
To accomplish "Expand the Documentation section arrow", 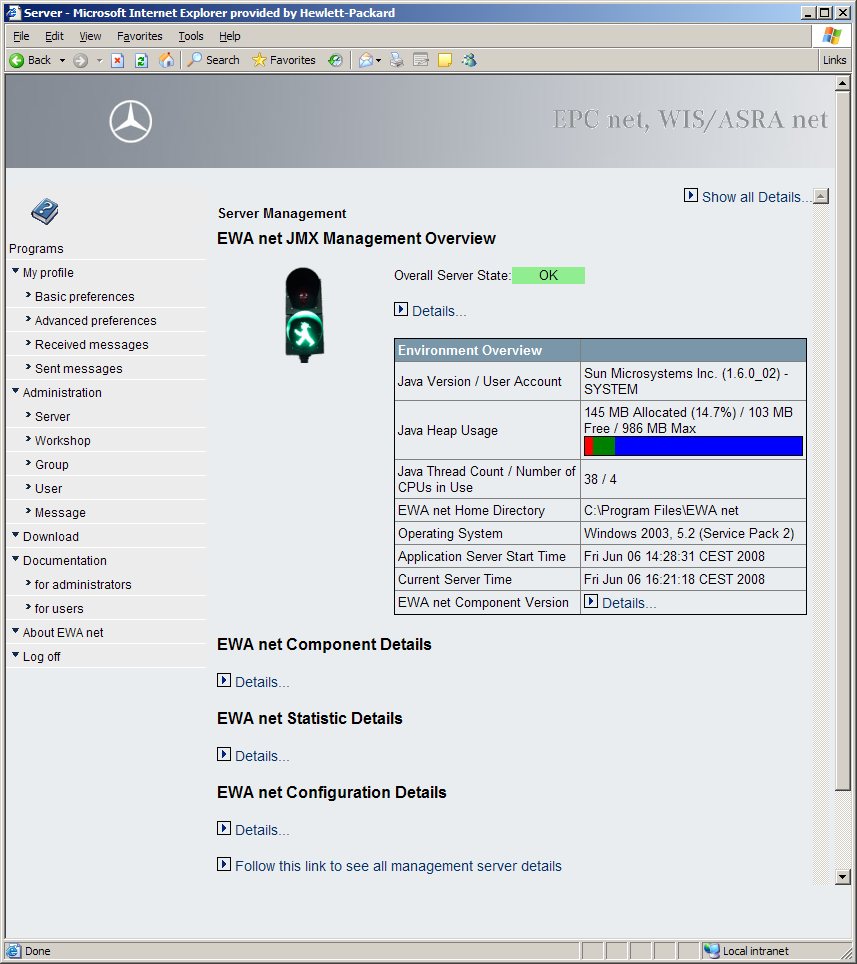I will [15, 559].
